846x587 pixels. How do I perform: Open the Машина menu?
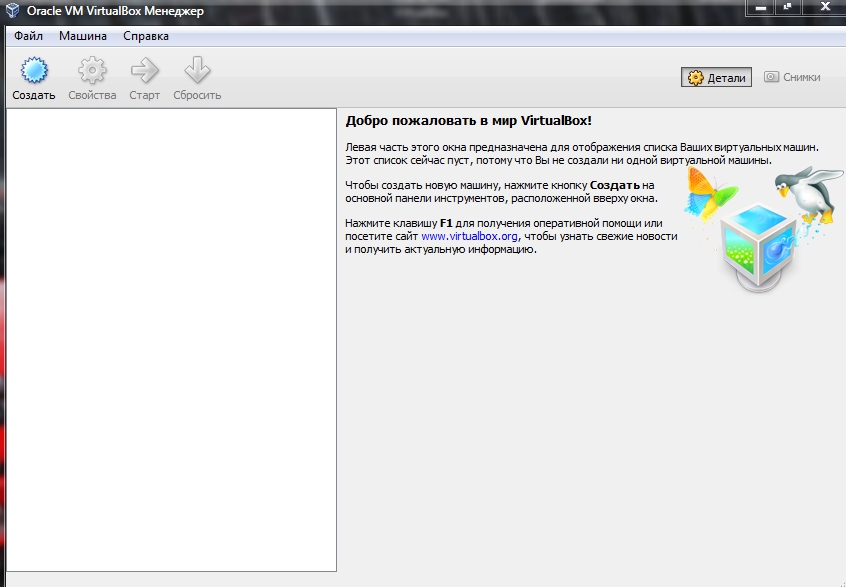click(83, 36)
